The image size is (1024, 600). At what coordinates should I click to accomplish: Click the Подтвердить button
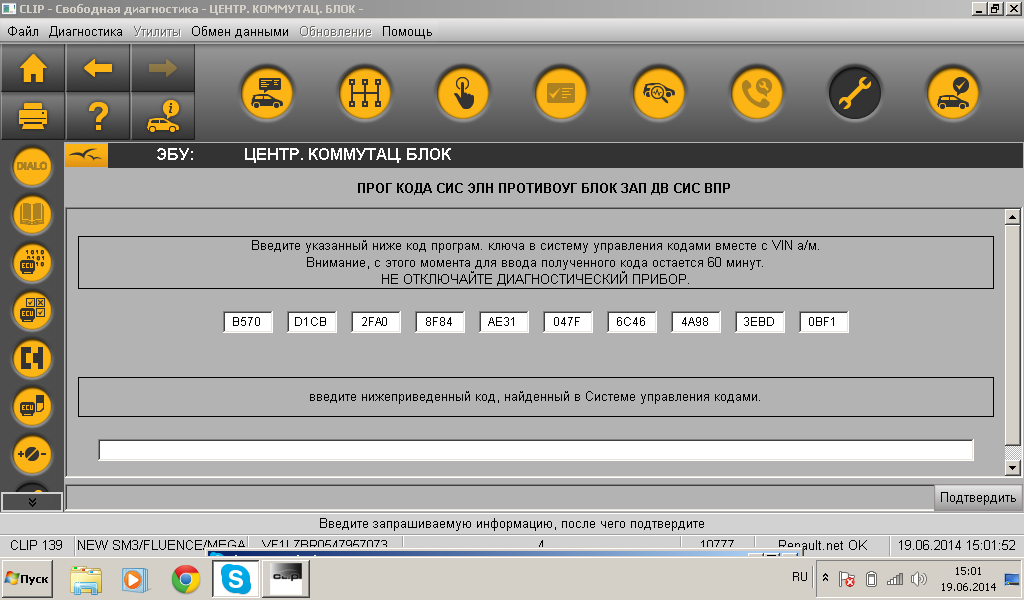[x=978, y=497]
